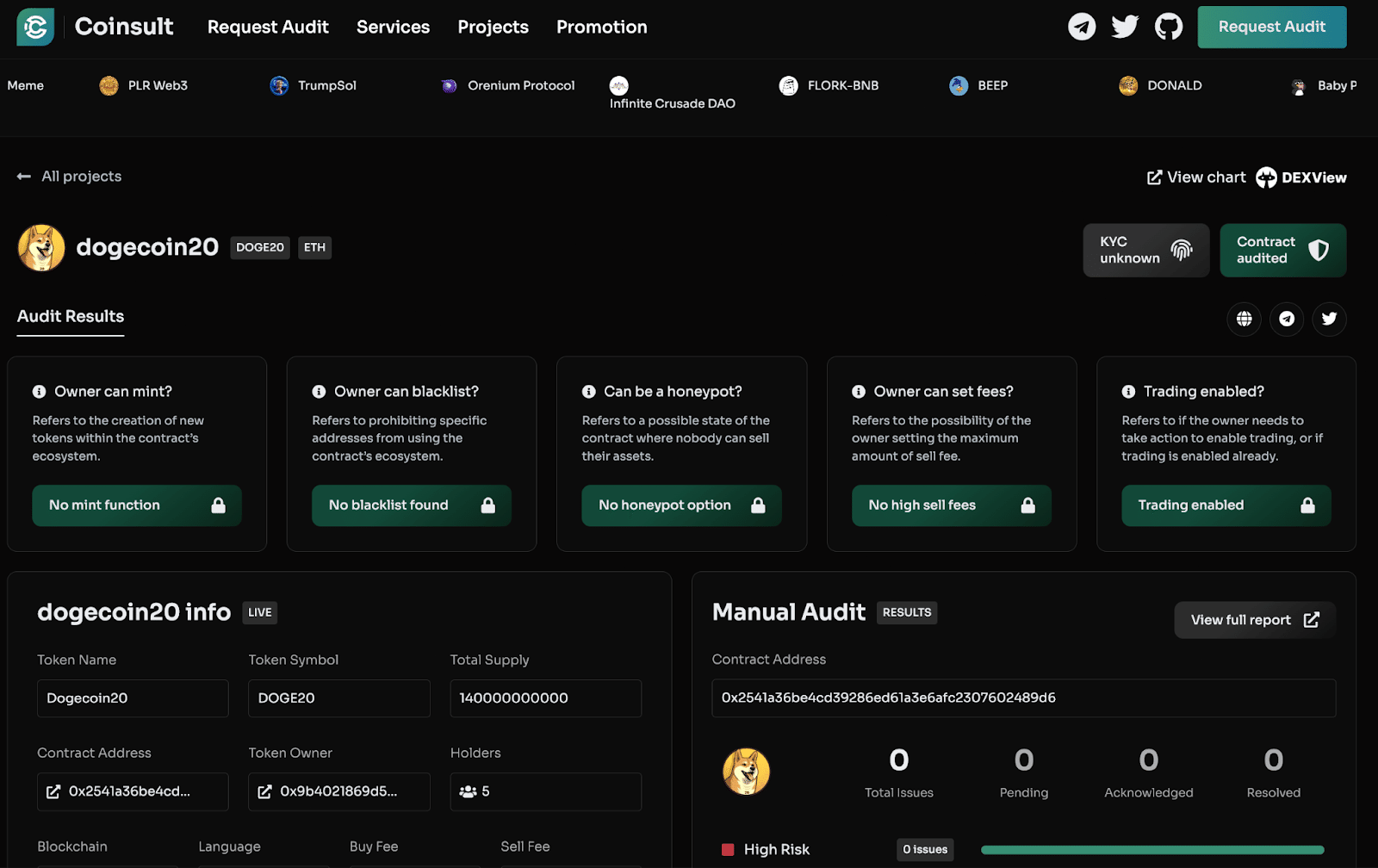
Task: Click the back arrow beside All projects
Action: click(24, 177)
